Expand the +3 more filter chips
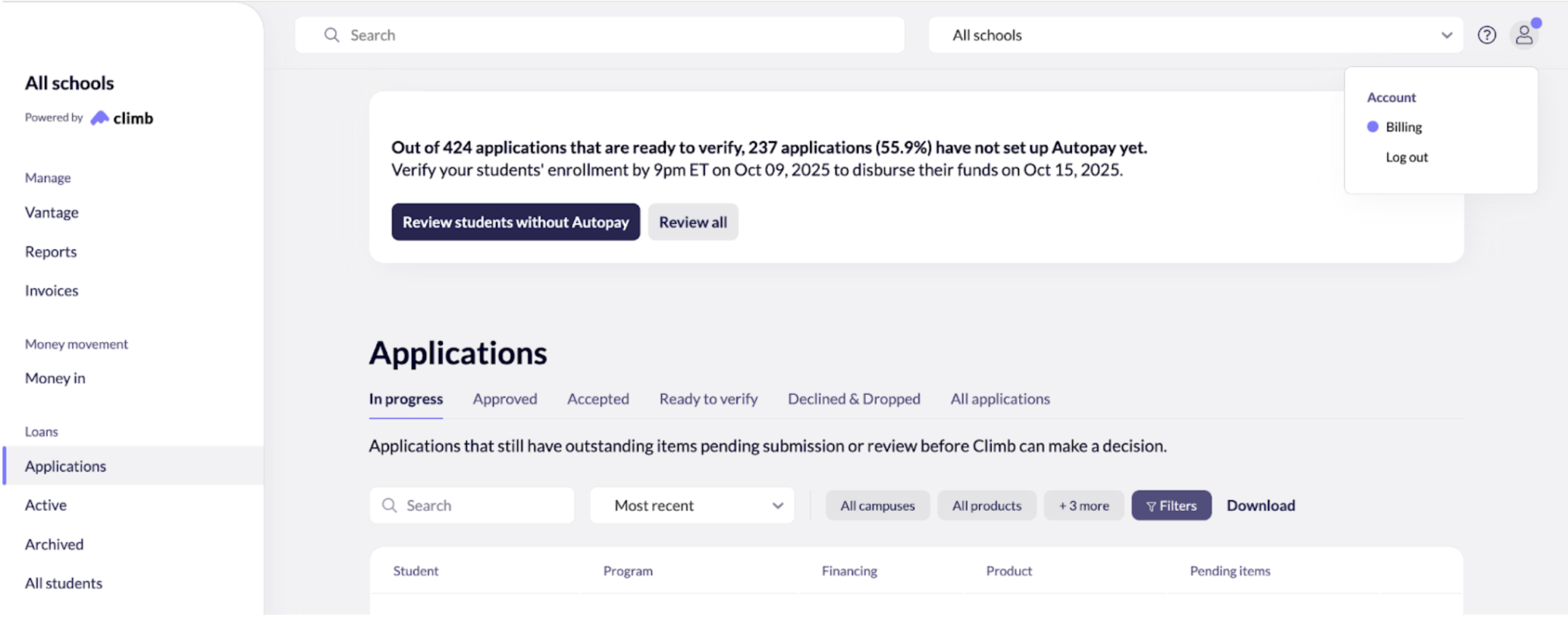Viewport: 1568px width, 617px height. coord(1083,506)
